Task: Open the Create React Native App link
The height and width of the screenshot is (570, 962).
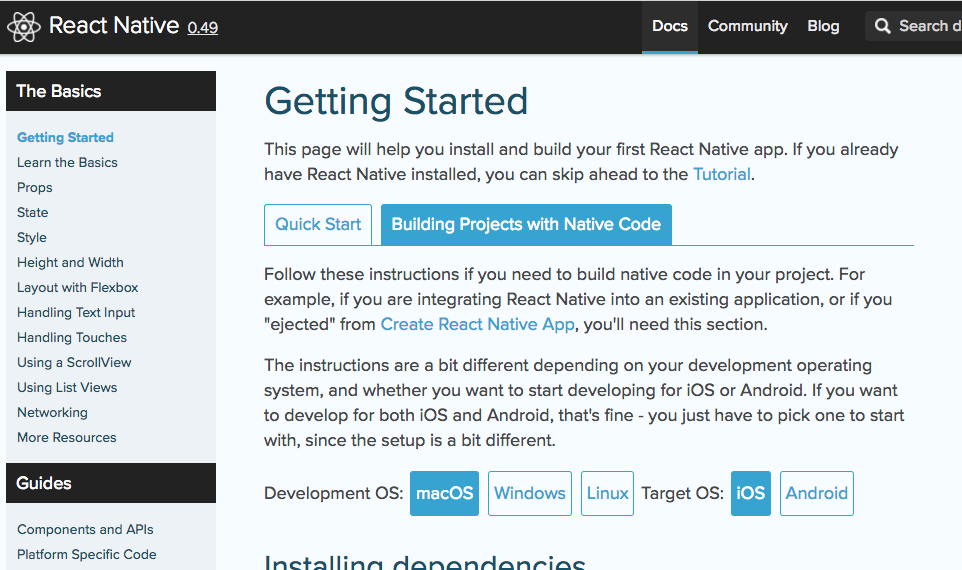Action: (477, 324)
